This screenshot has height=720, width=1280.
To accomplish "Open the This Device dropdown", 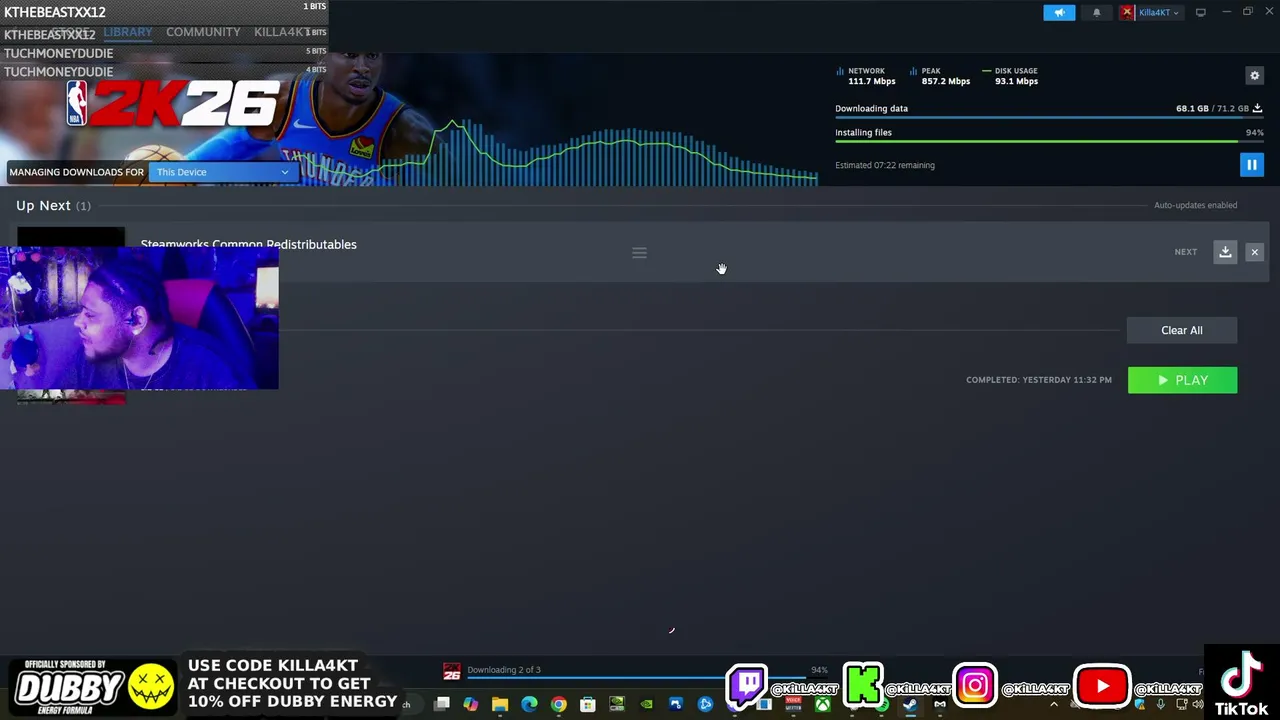I will 222,172.
